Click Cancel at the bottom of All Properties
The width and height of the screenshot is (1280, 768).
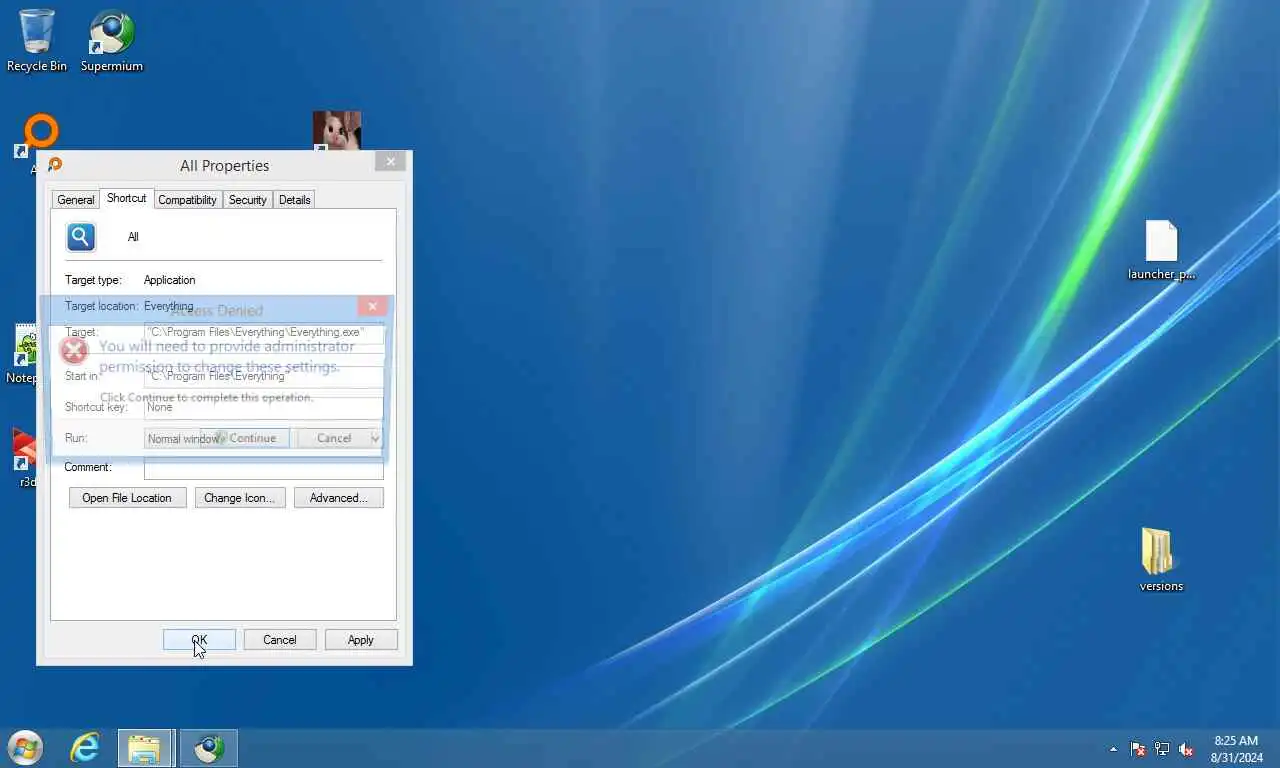(279, 640)
